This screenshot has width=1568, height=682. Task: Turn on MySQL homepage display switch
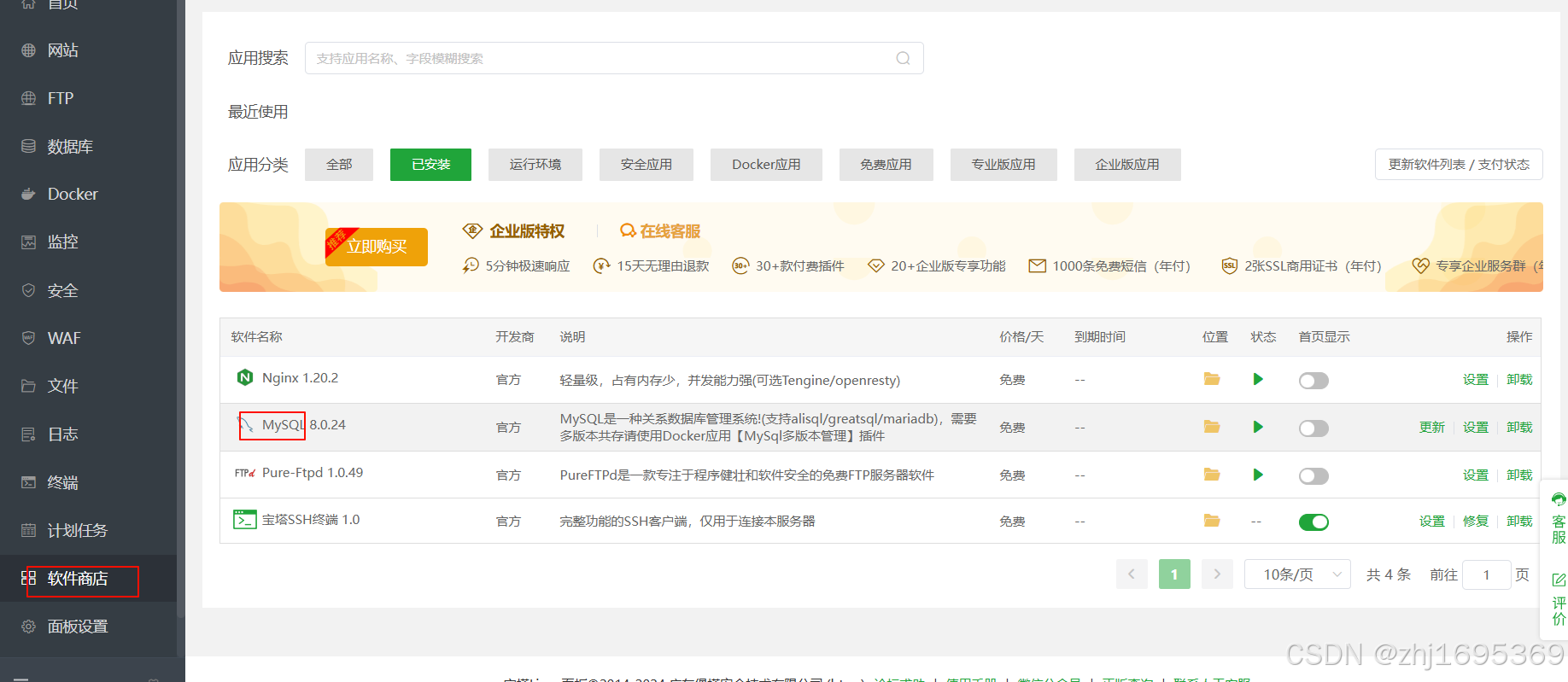[x=1313, y=428]
